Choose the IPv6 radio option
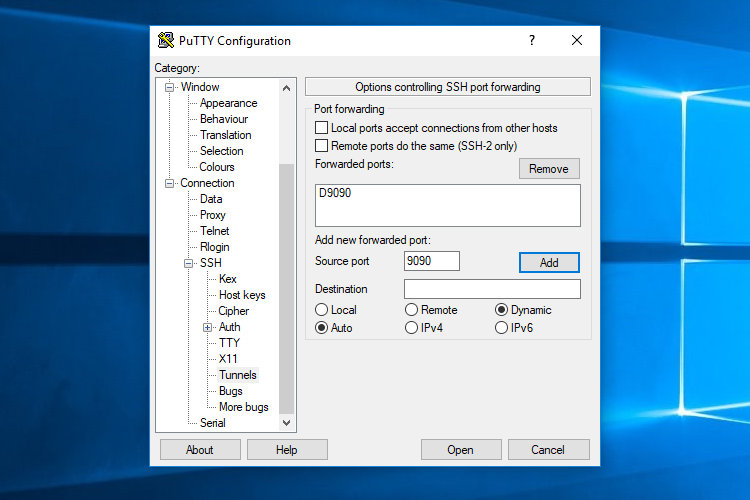The height and width of the screenshot is (500, 750). tap(502, 328)
